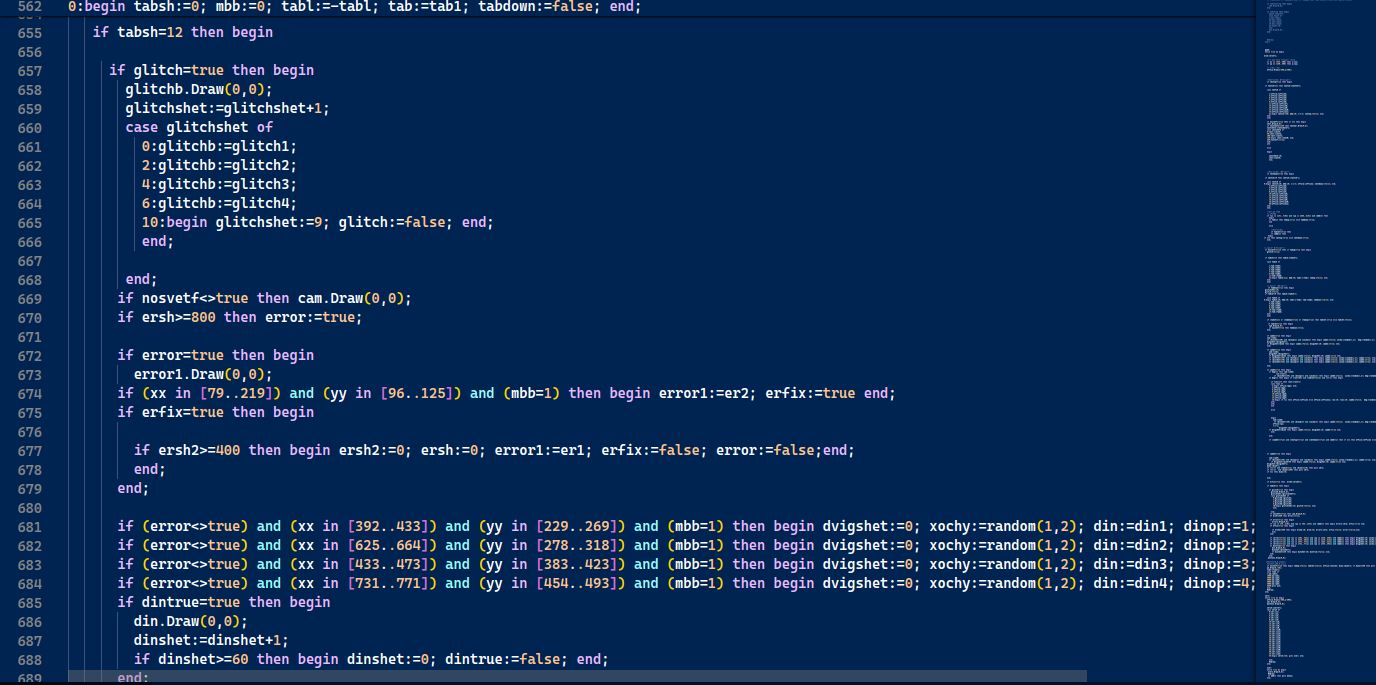The image size is (1376, 685).
Task: Select line number 672 in the gutter
Action: [x=30, y=356]
